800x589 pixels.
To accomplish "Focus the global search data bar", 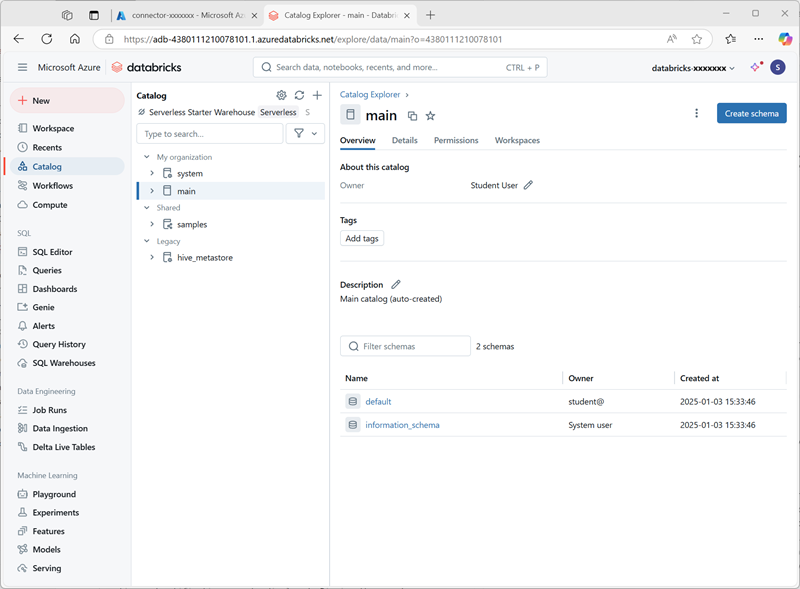I will (400, 67).
